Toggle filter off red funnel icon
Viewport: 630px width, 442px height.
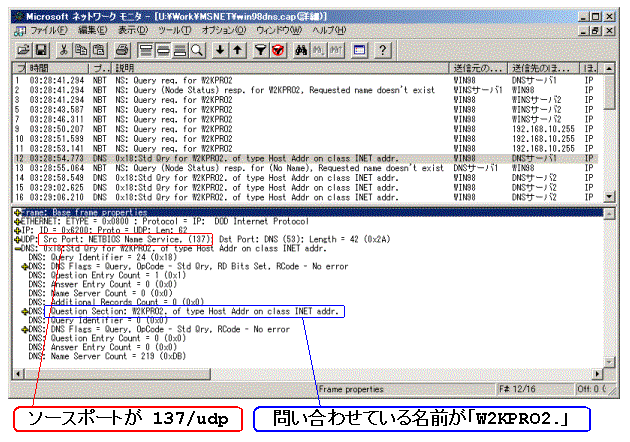point(278,50)
